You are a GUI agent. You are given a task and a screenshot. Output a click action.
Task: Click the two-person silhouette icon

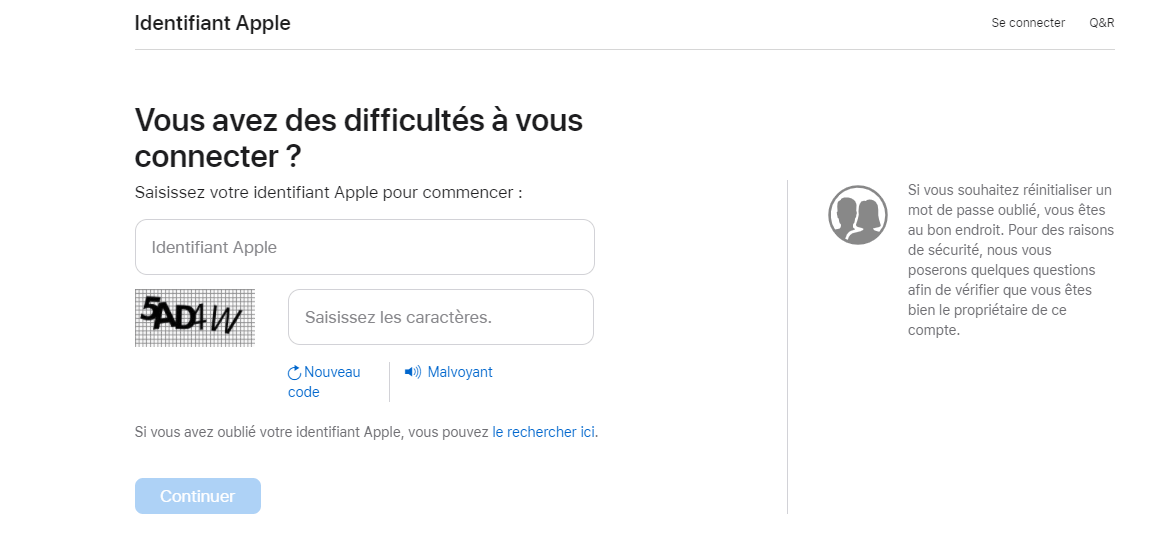858,215
